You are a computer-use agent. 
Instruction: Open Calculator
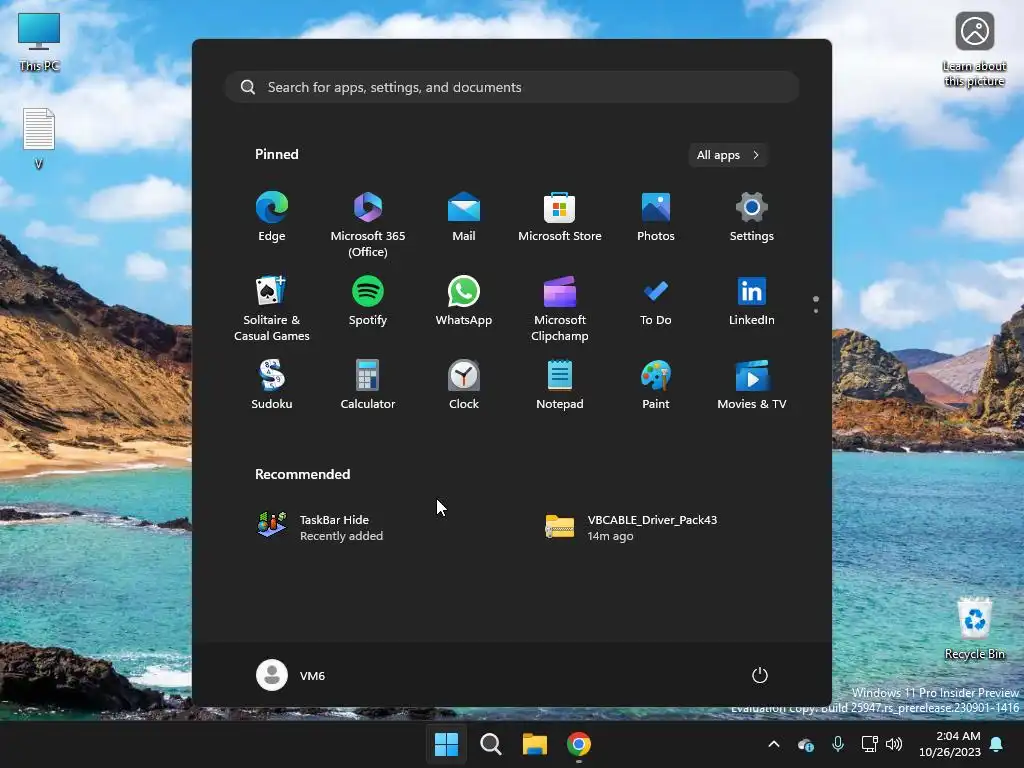[368, 385]
